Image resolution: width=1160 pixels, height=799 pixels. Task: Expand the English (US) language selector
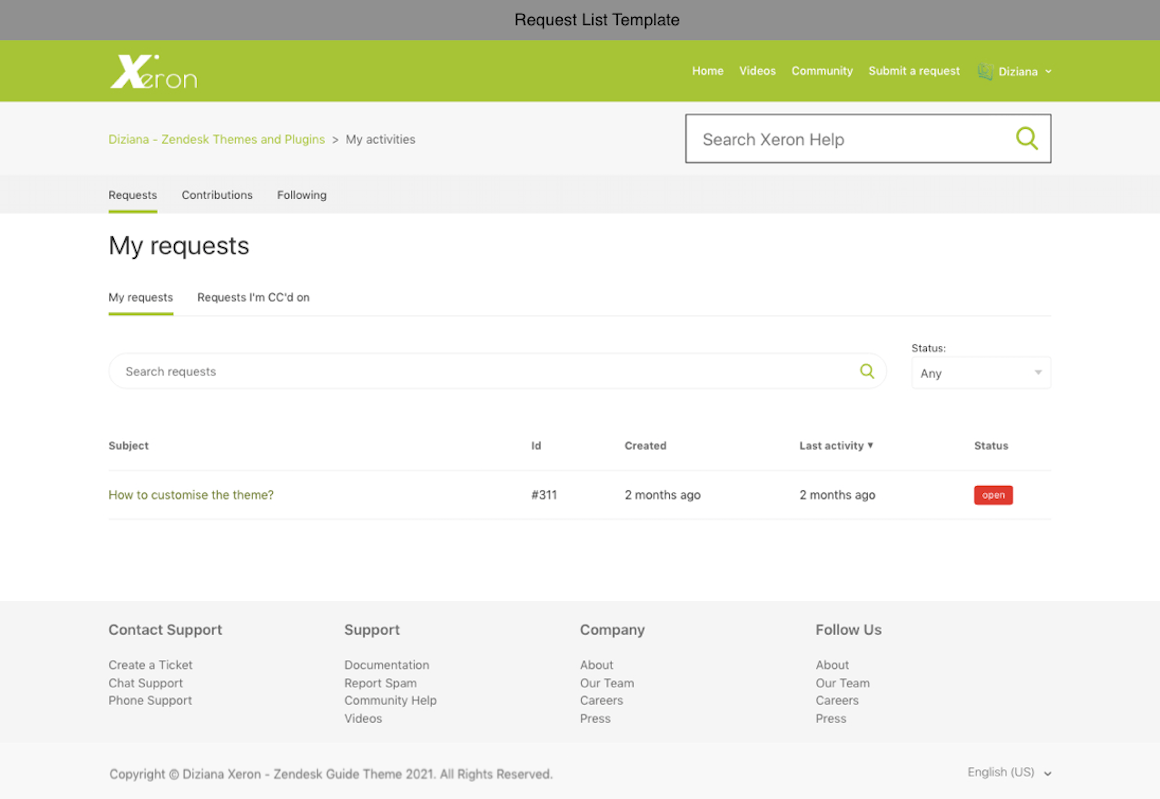click(x=1009, y=773)
